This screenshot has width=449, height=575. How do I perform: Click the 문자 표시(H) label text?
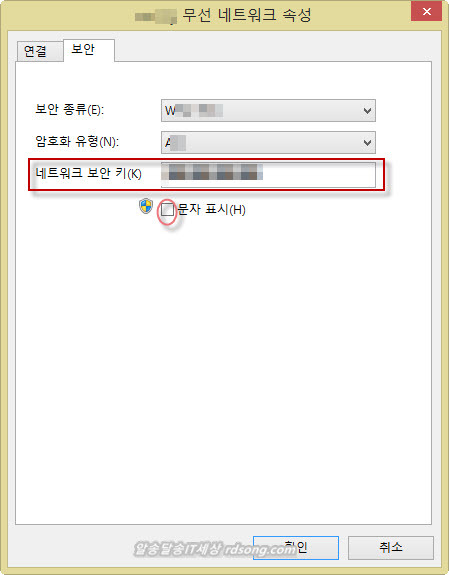tap(212, 209)
